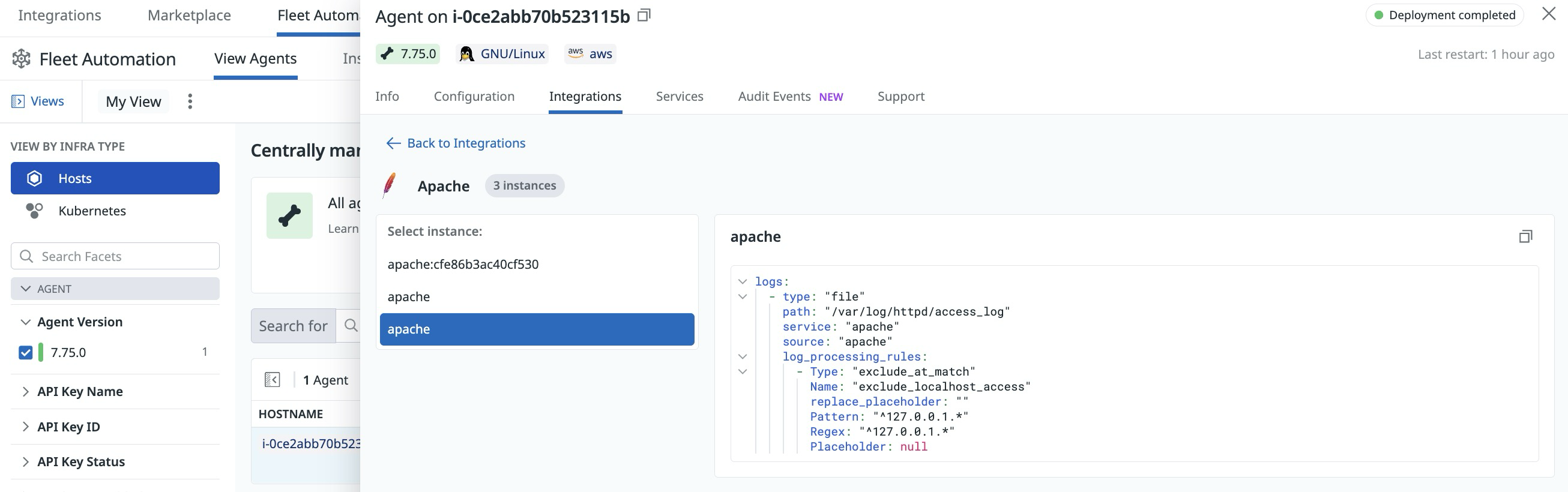1568x492 pixels.
Task: Expand the API Key Name facet
Action: [26, 392]
